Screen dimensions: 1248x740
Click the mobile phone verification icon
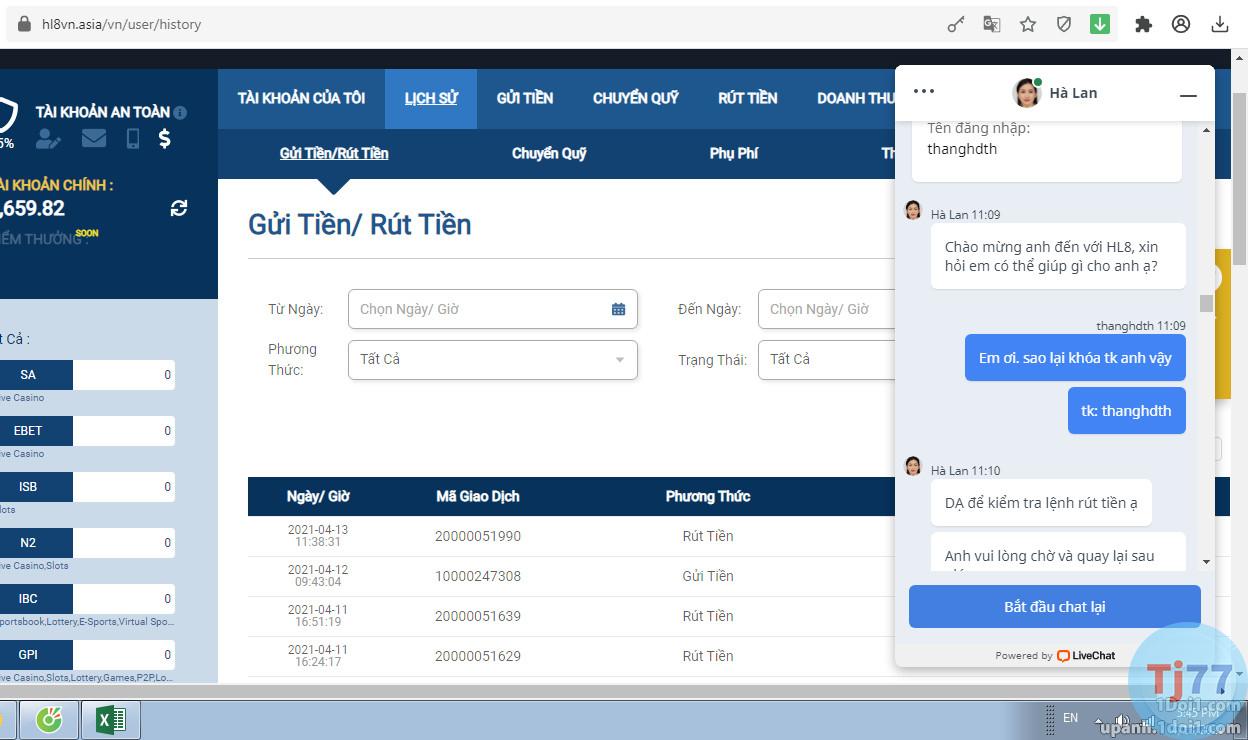(x=132, y=139)
